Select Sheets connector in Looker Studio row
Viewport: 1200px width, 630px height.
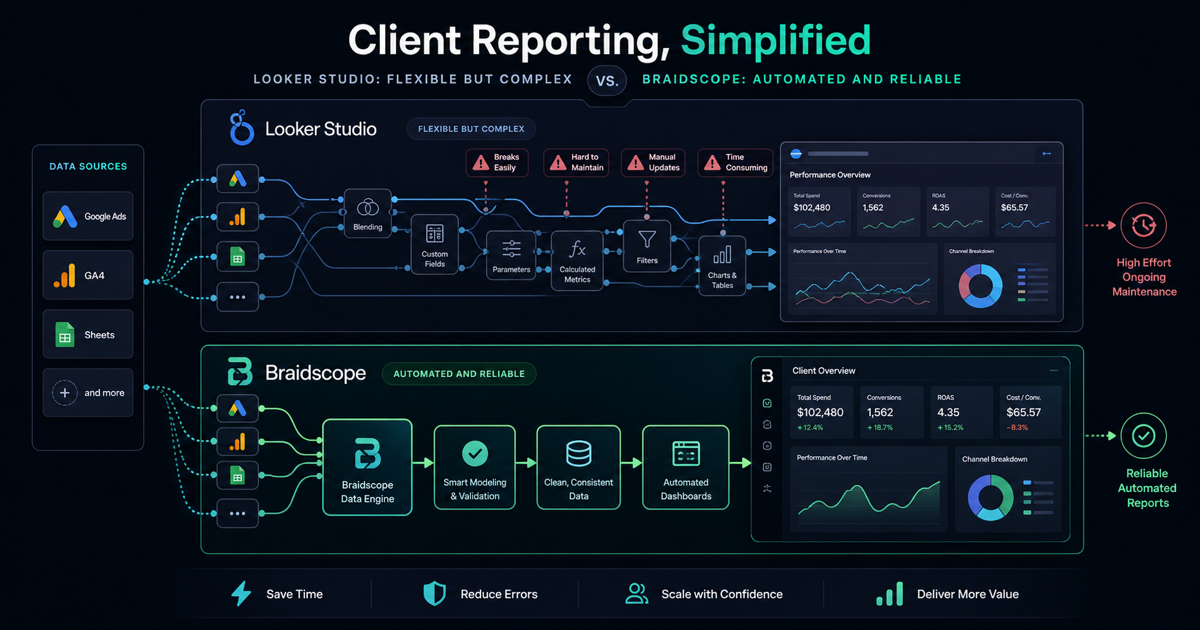pos(238,257)
